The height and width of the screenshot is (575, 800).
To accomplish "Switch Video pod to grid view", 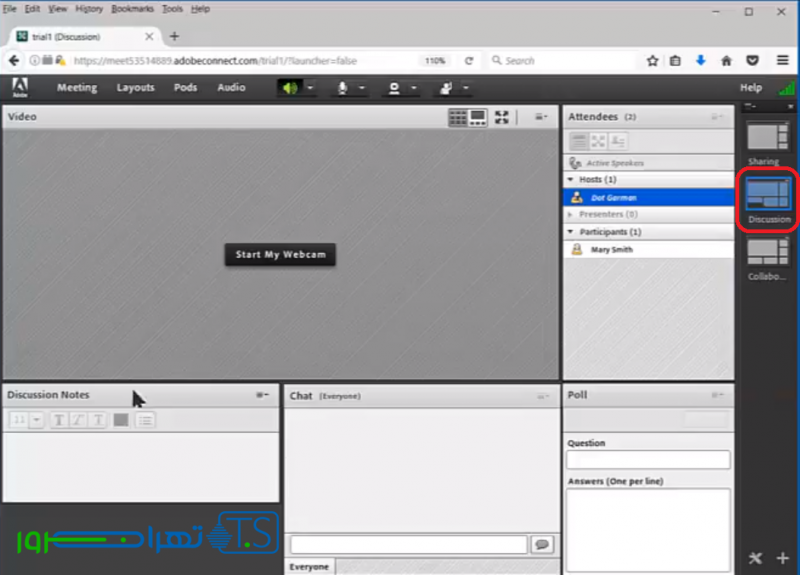I will pos(458,117).
